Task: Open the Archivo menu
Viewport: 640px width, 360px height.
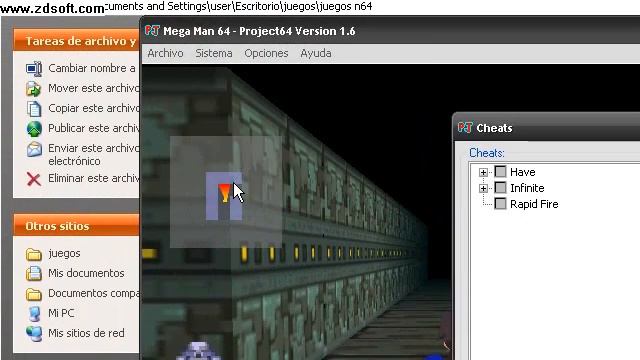Action: tap(165, 53)
